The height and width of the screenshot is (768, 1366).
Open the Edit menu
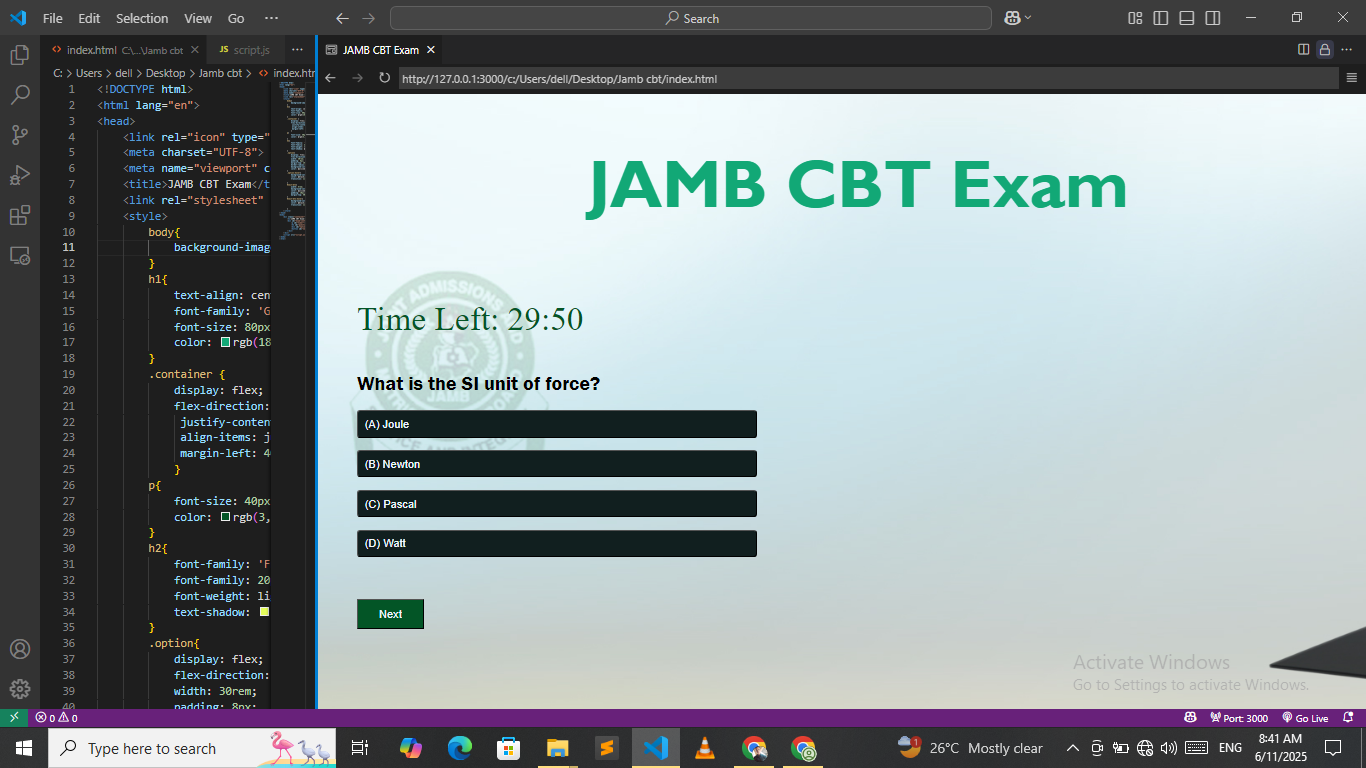pyautogui.click(x=89, y=18)
